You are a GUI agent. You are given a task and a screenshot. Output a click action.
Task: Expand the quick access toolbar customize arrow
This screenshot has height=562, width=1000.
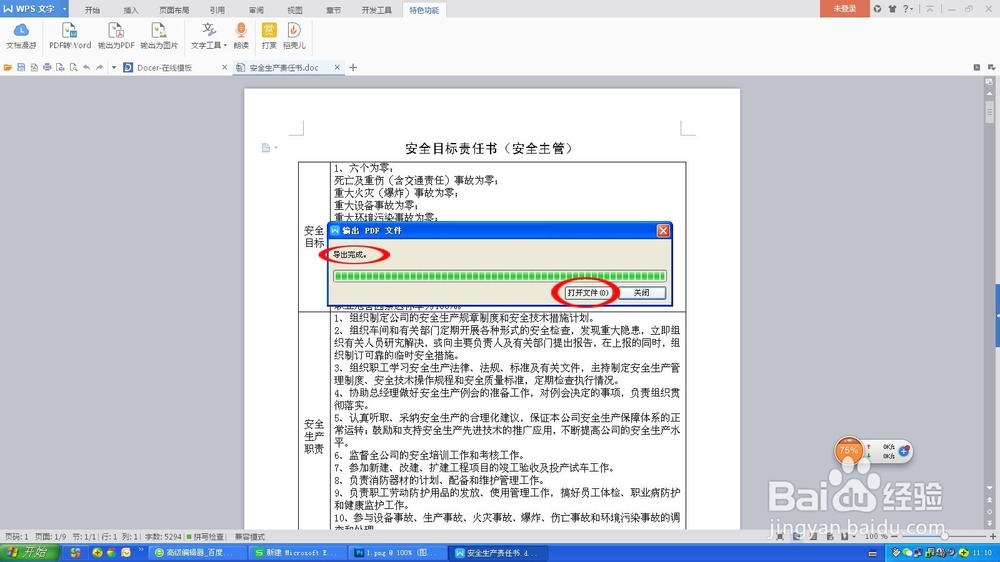point(114,68)
